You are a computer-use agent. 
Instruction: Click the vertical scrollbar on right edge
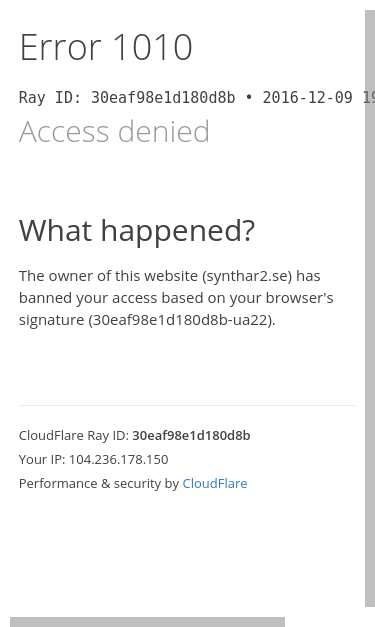[x=370, y=308]
